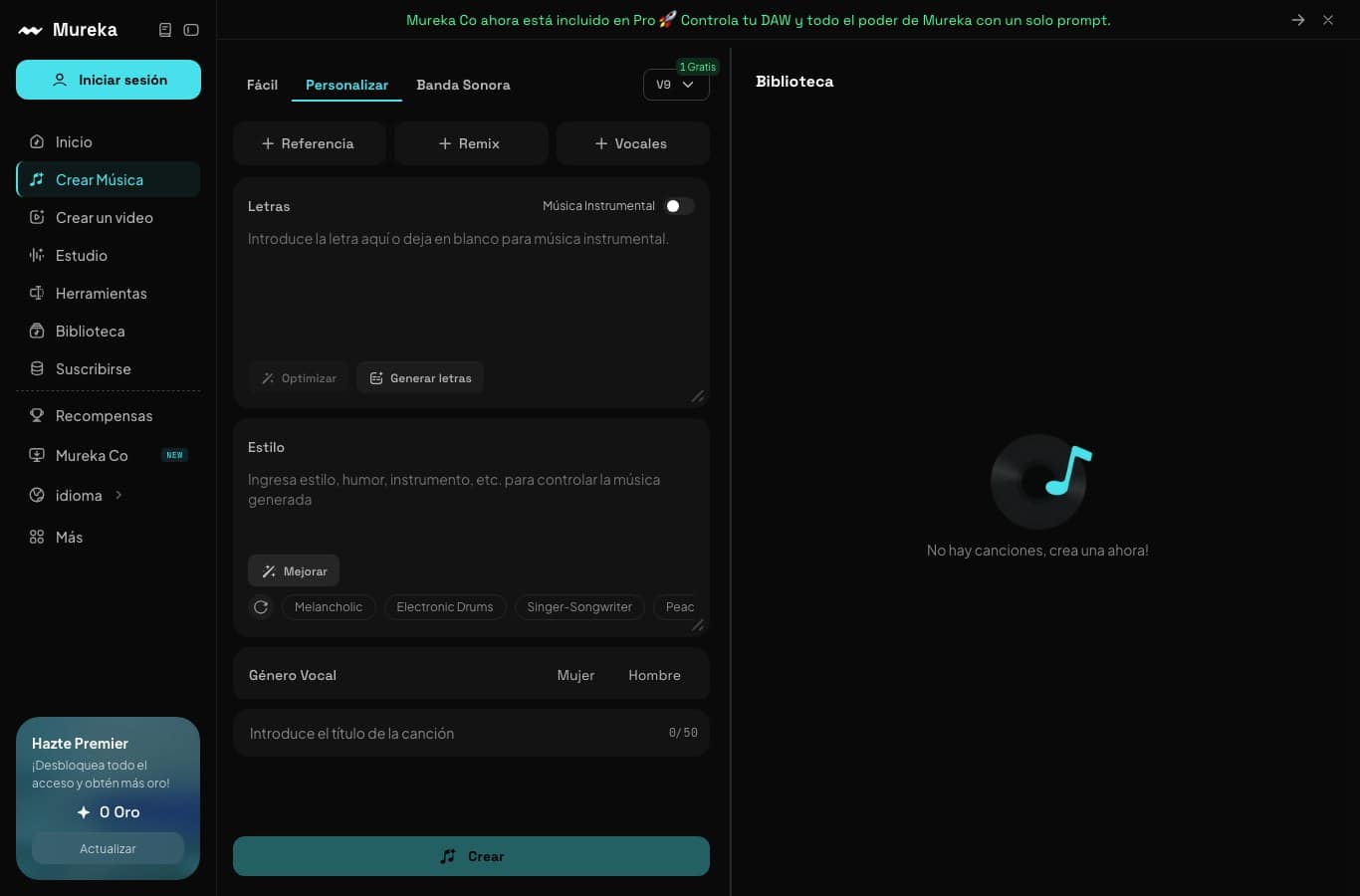
Task: Click the "Género Vocal" label
Action: [293, 675]
